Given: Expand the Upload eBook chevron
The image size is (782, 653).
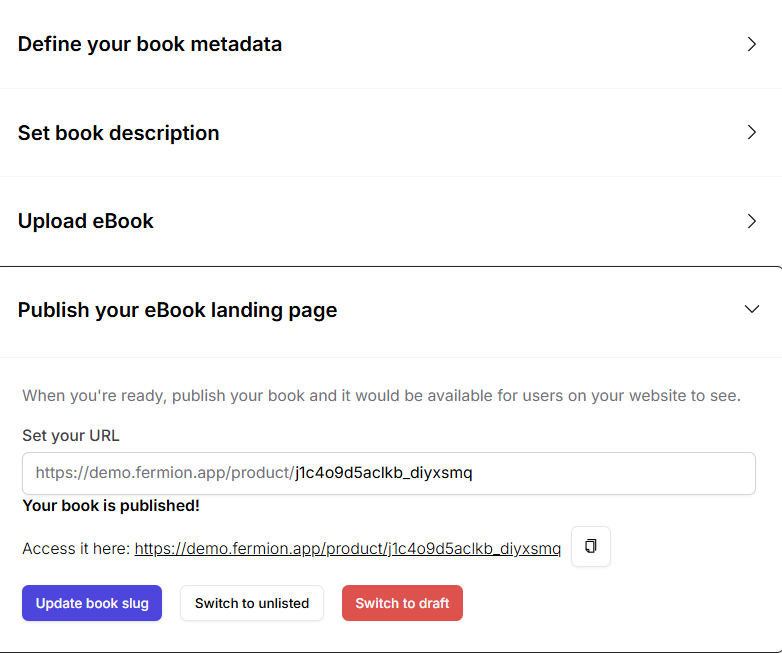Looking at the screenshot, I should [752, 221].
